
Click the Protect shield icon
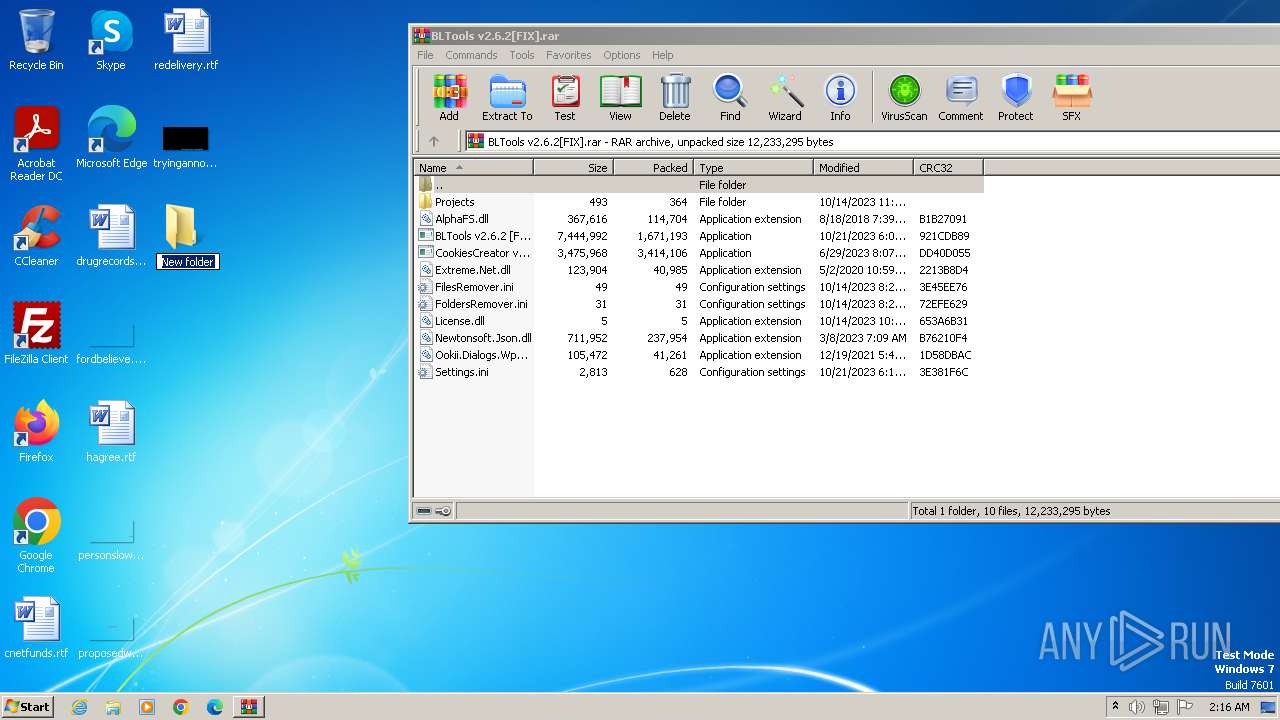(x=1016, y=98)
